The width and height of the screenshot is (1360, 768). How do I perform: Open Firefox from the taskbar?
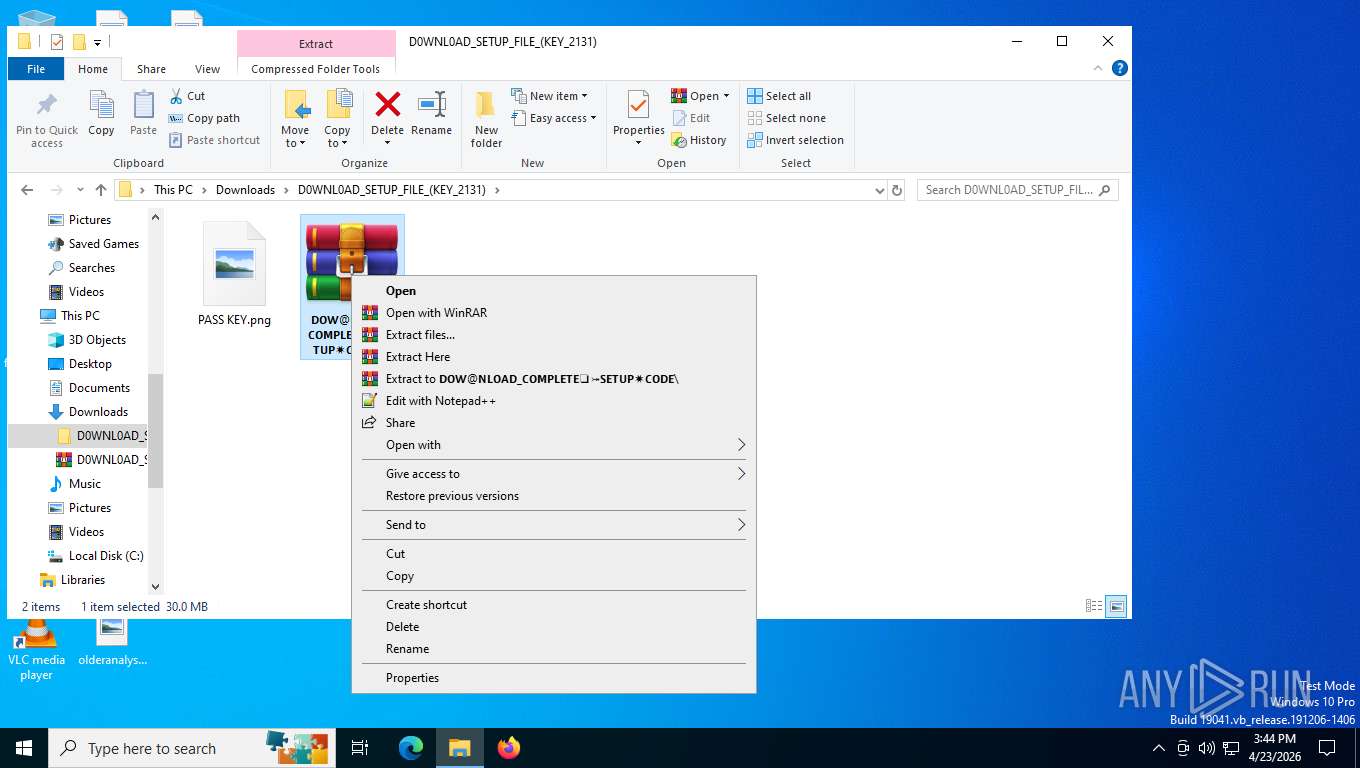(509, 748)
